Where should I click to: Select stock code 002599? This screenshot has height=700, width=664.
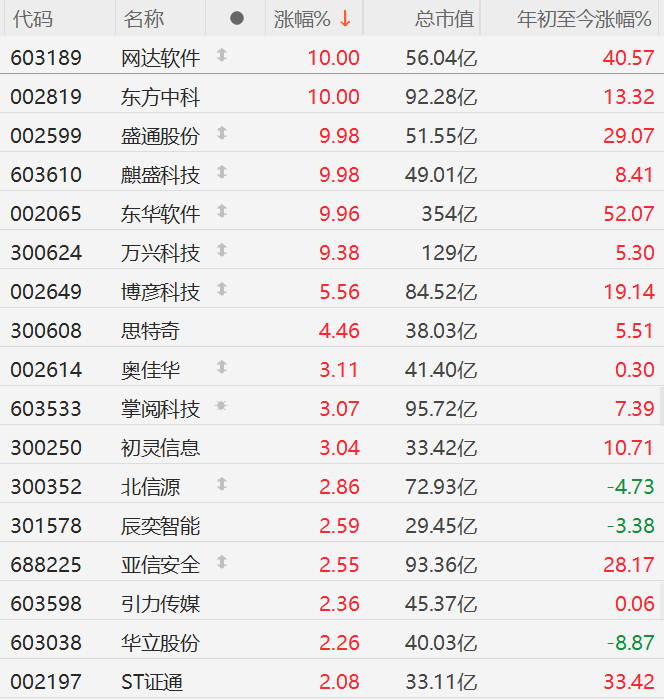pyautogui.click(x=46, y=136)
